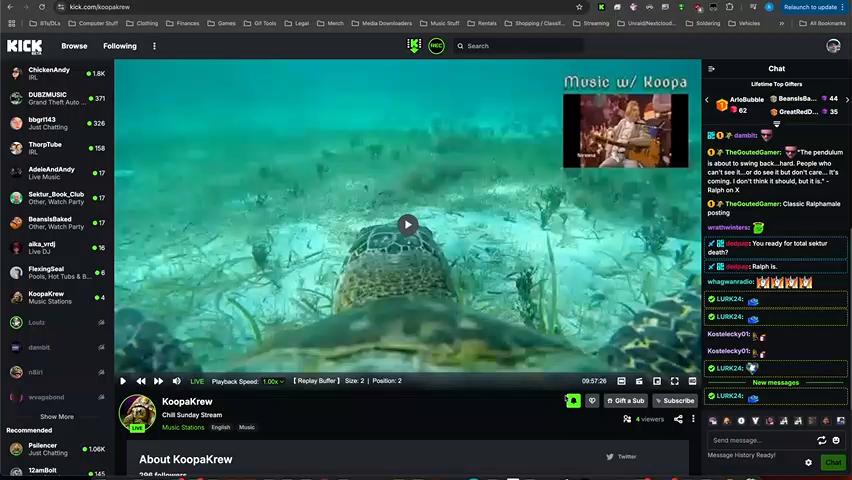Click the chat refresh arrows icon
The width and height of the screenshot is (852, 480).
tap(822, 440)
